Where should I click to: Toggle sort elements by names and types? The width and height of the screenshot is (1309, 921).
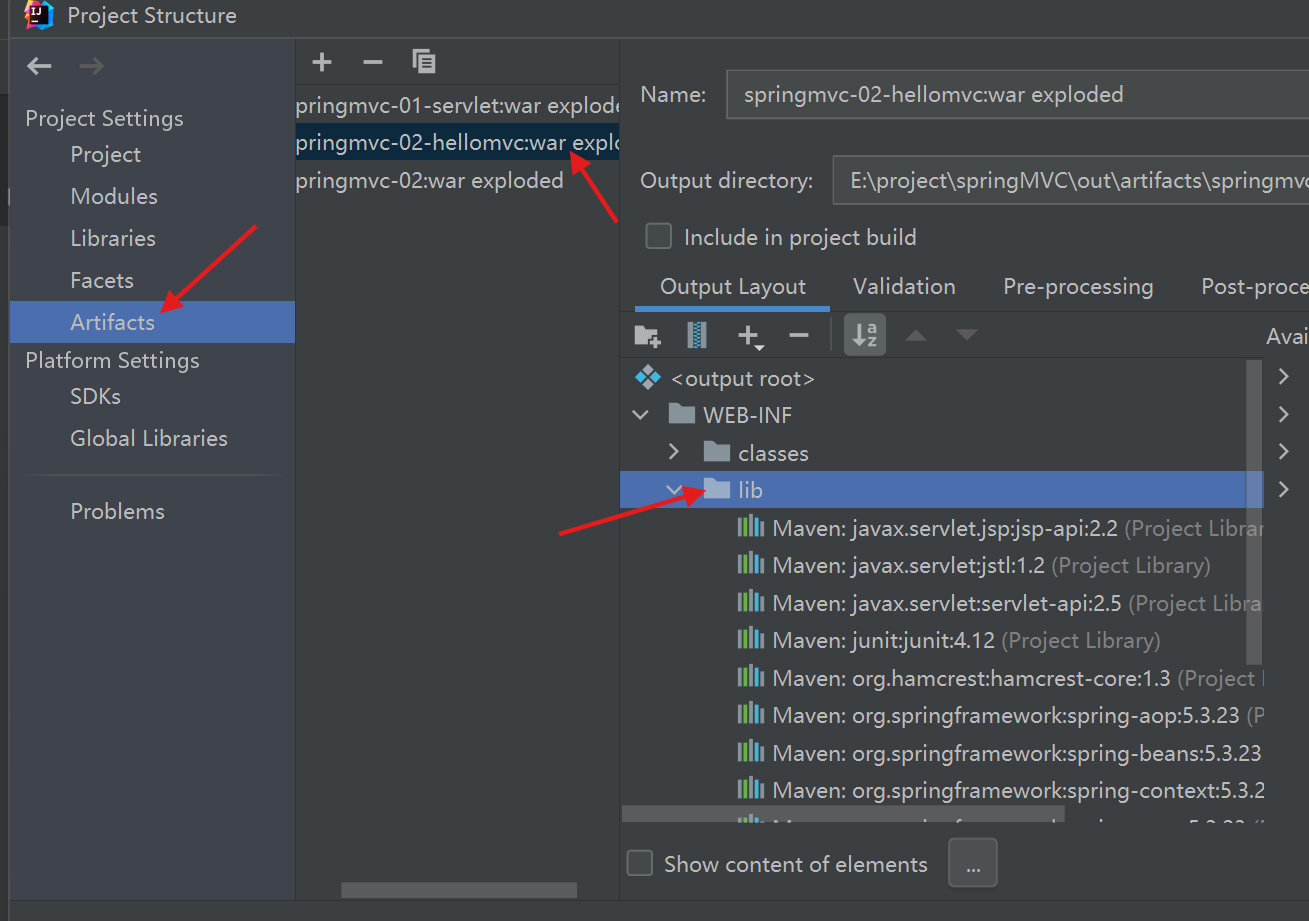click(864, 336)
